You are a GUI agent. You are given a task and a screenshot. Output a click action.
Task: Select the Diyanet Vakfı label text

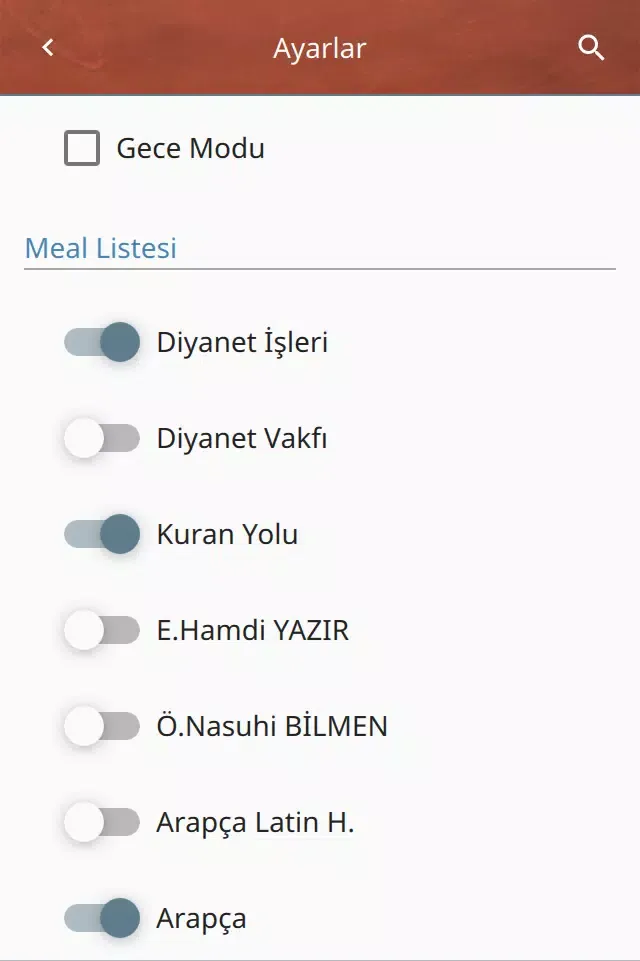[241, 438]
